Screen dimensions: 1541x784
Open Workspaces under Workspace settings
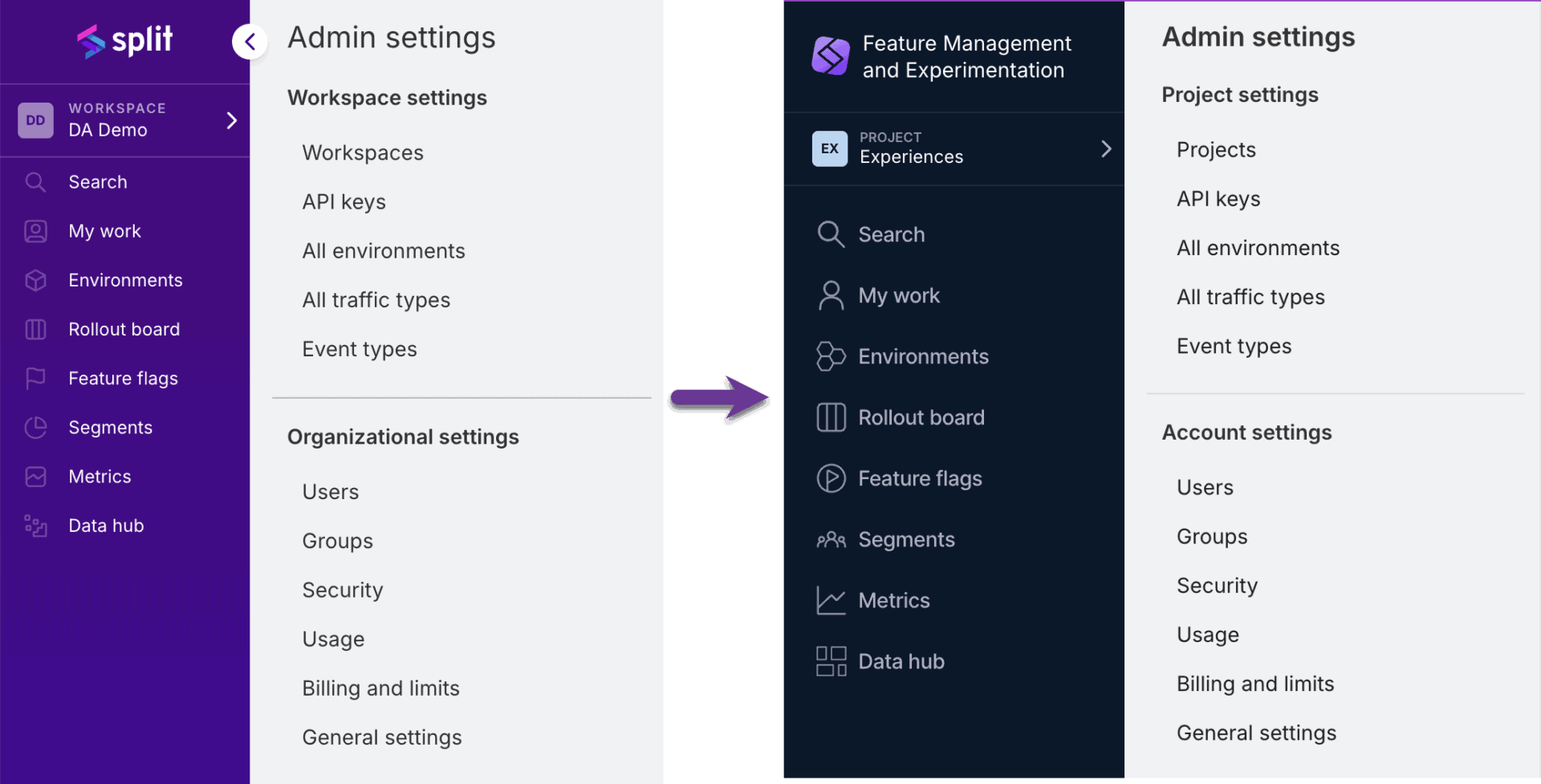[363, 152]
